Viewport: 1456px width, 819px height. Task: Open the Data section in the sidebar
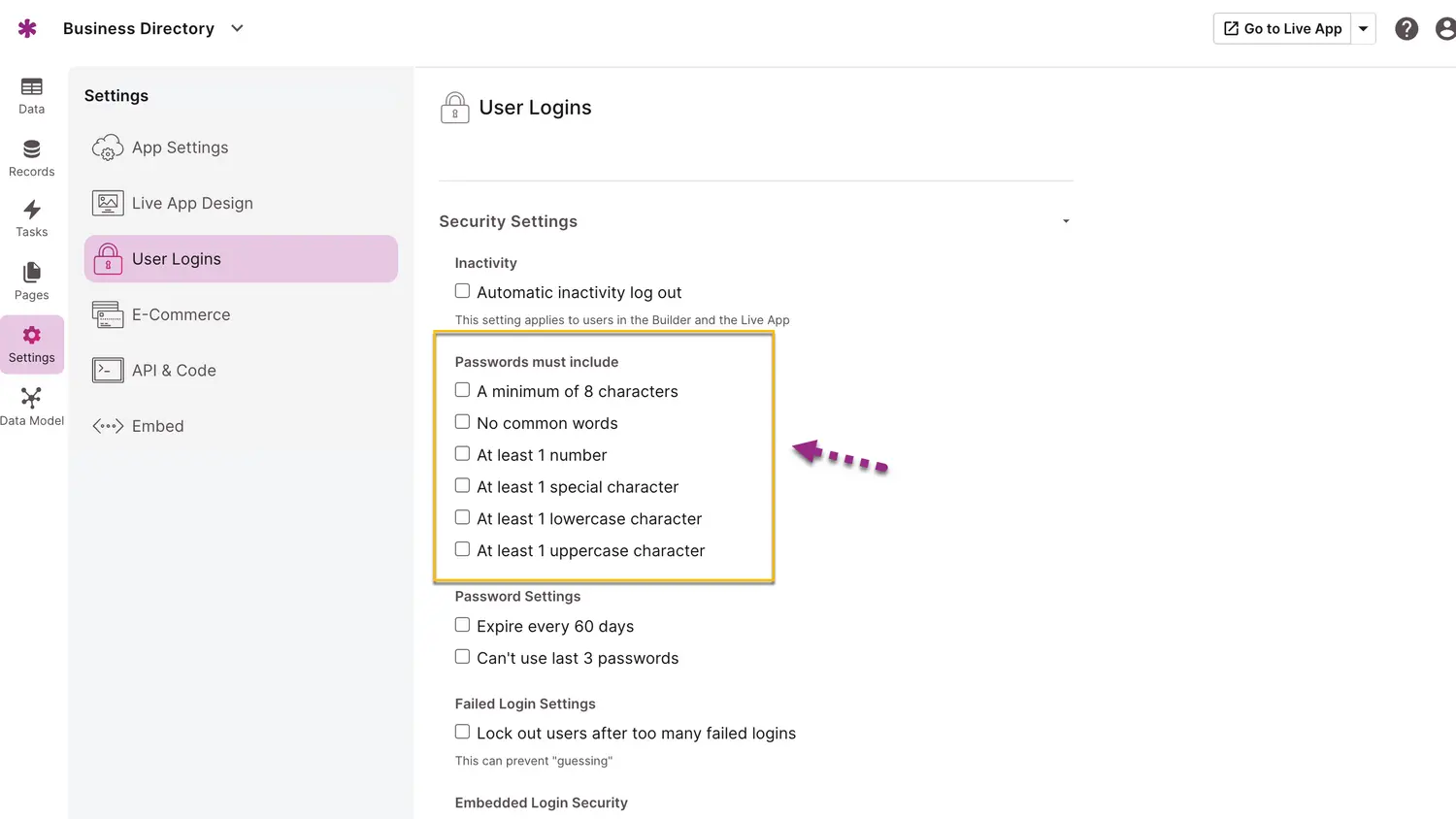click(x=31, y=94)
